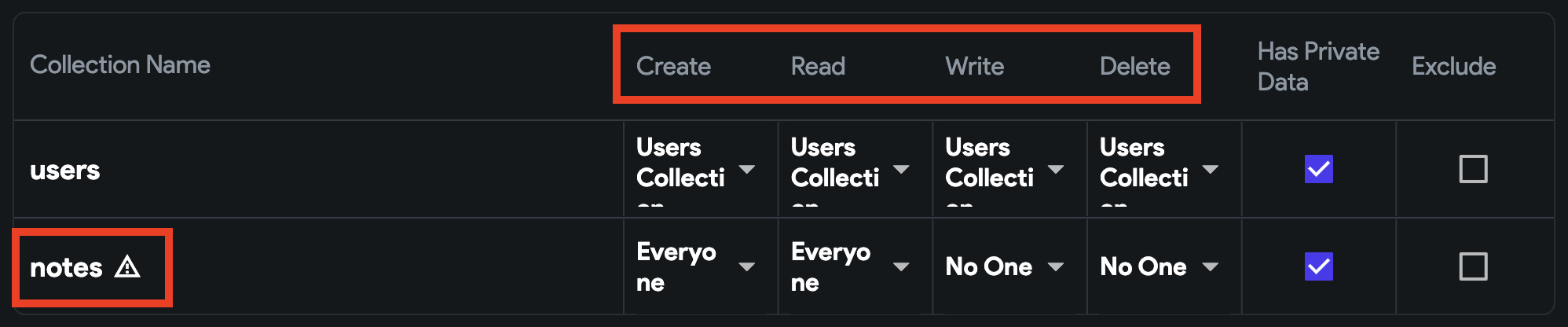Viewport: 1568px width, 327px height.
Task: Select the users collection row name
Action: [x=65, y=170]
